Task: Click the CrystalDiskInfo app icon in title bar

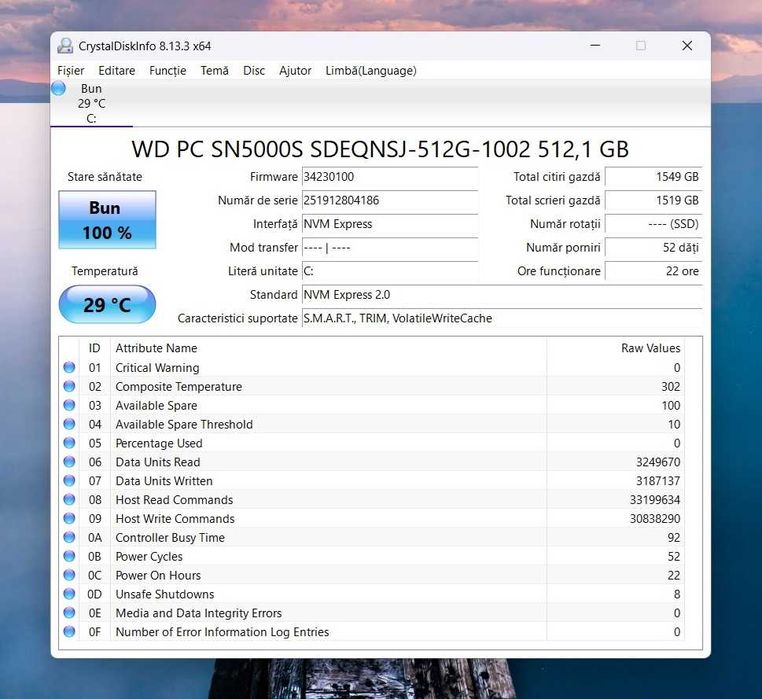Action: tap(65, 46)
